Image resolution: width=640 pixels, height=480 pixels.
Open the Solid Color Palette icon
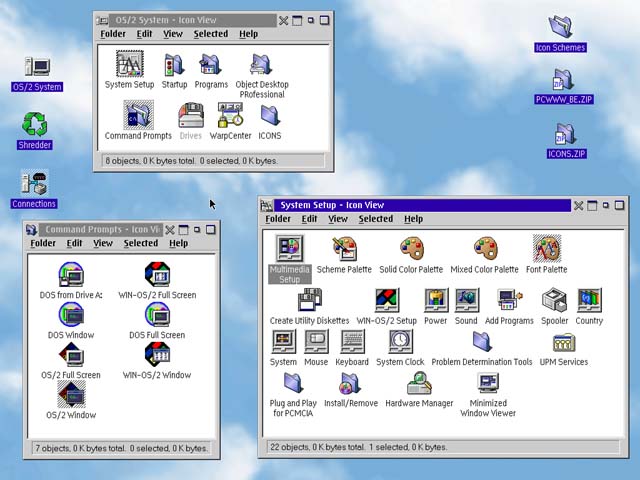(411, 249)
